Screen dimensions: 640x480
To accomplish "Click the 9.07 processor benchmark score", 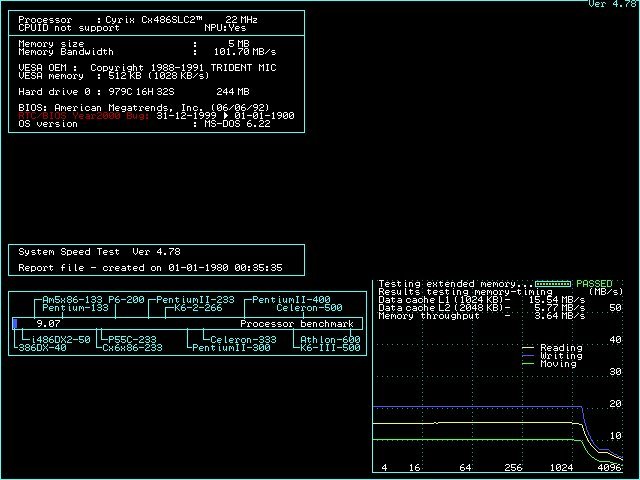I will click(x=47, y=324).
